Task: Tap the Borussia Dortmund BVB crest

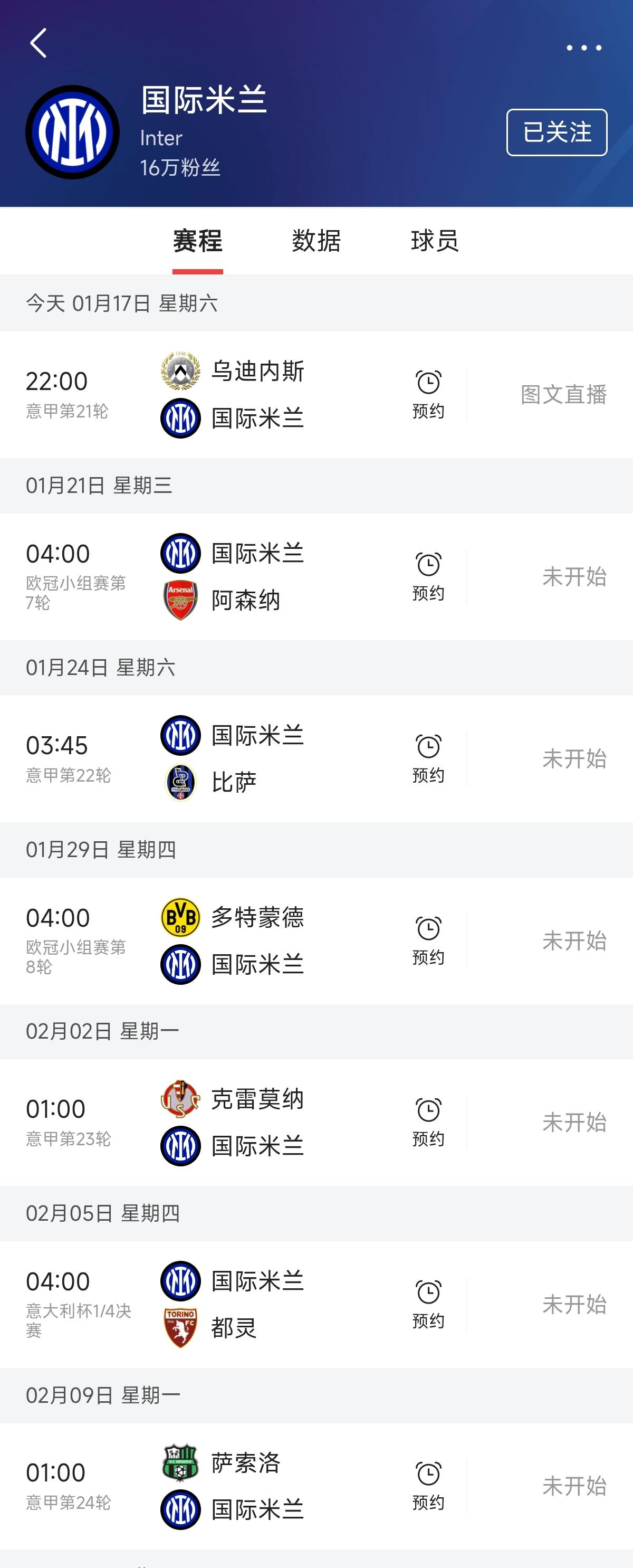Action: [x=181, y=917]
